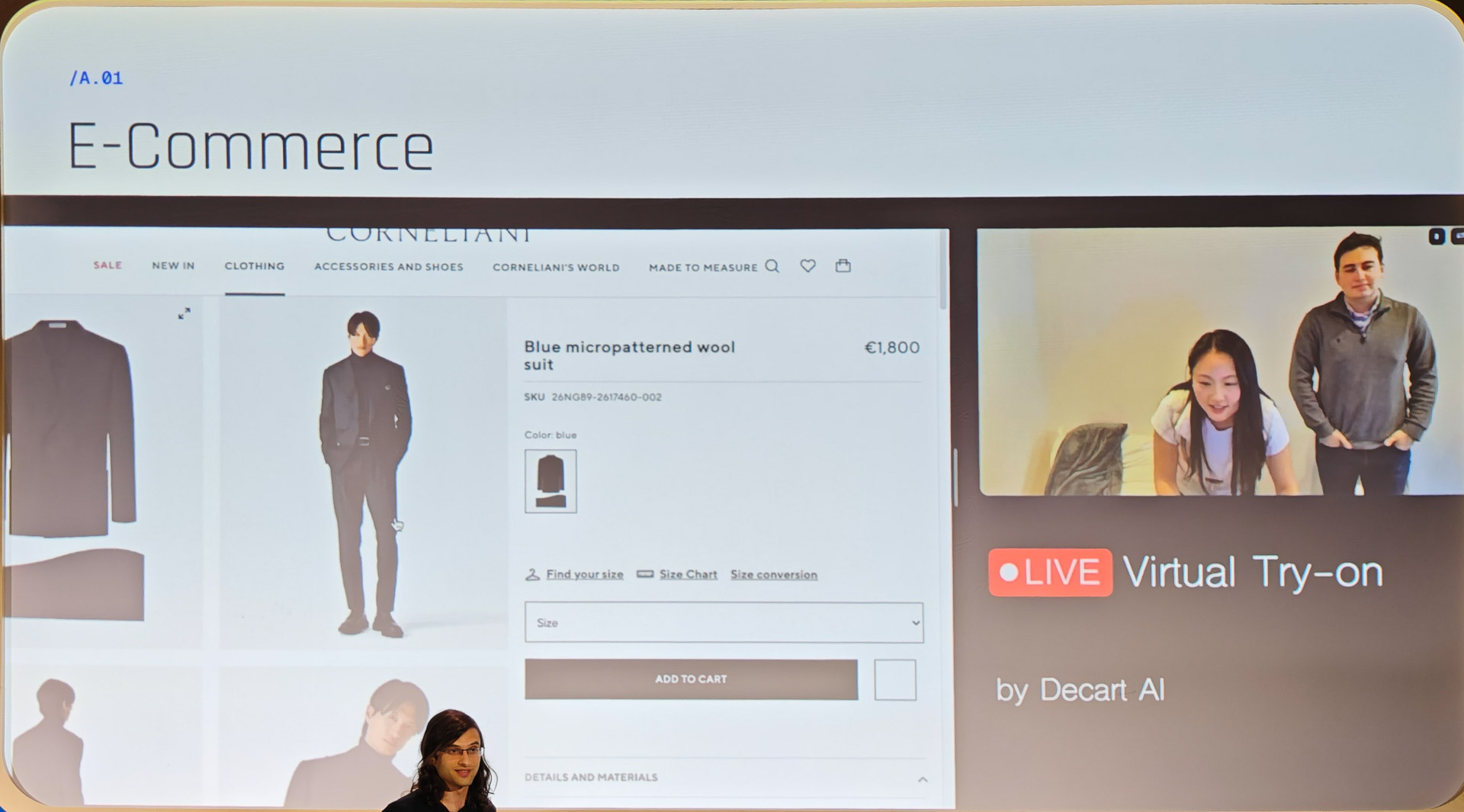Click the ADD TO CART button

(x=690, y=679)
